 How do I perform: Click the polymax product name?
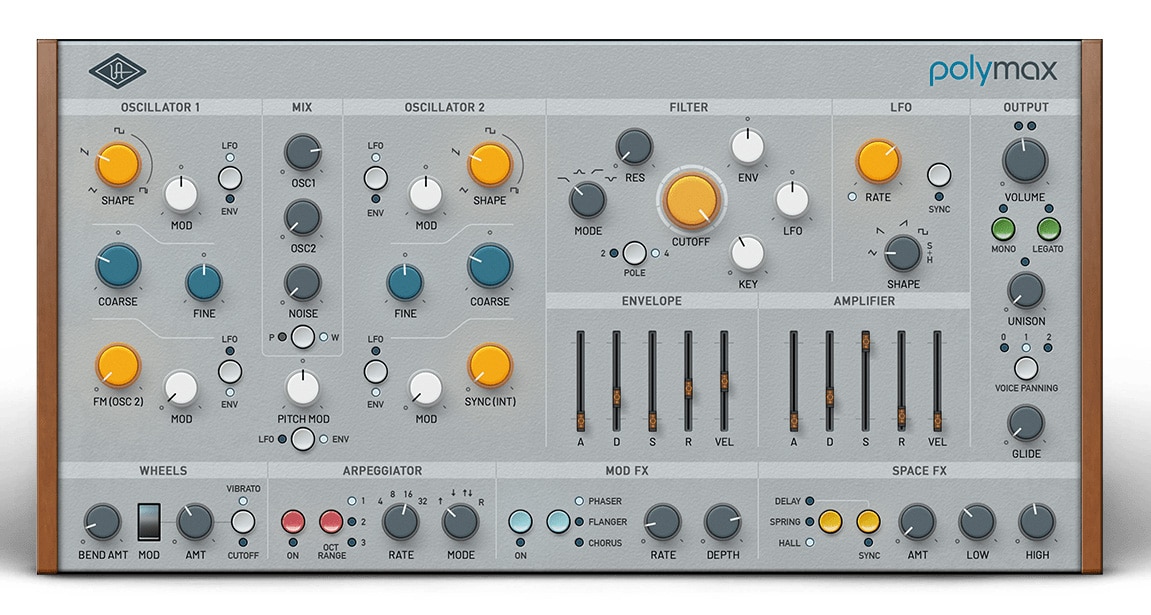pyautogui.click(x=993, y=71)
